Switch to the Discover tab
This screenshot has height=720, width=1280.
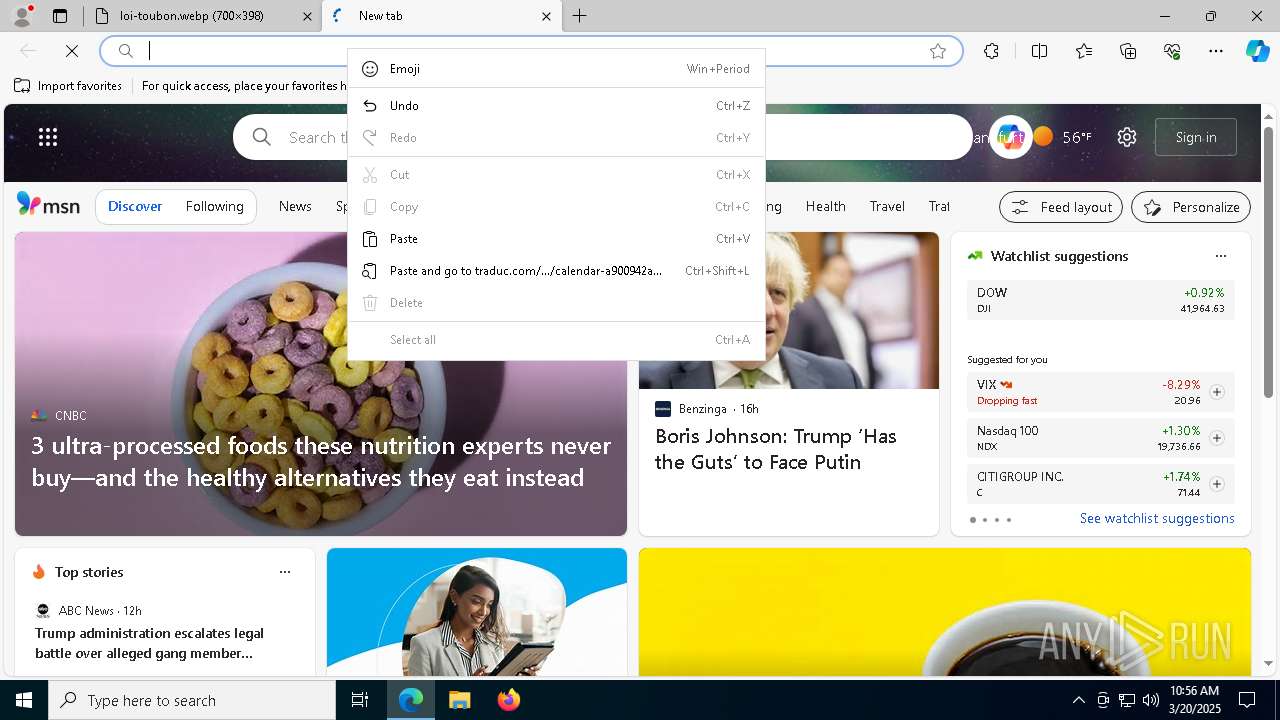tap(135, 206)
